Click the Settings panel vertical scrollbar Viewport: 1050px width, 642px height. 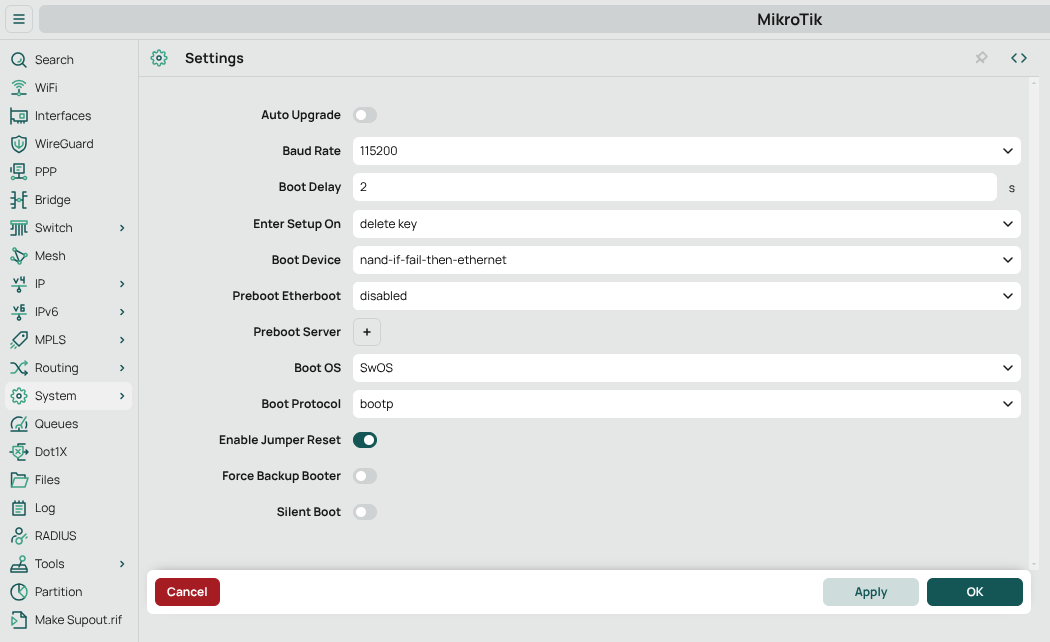click(x=1033, y=323)
